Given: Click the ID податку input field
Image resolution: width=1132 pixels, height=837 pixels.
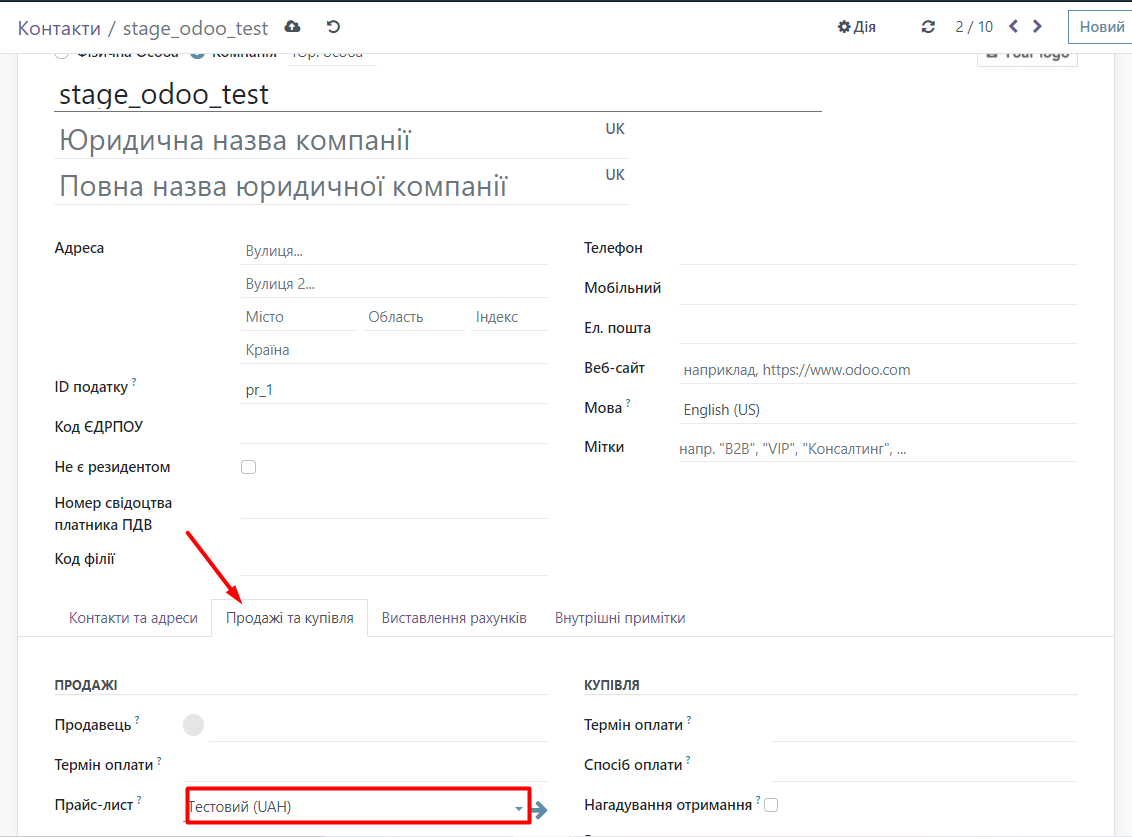Looking at the screenshot, I should pyautogui.click(x=394, y=390).
